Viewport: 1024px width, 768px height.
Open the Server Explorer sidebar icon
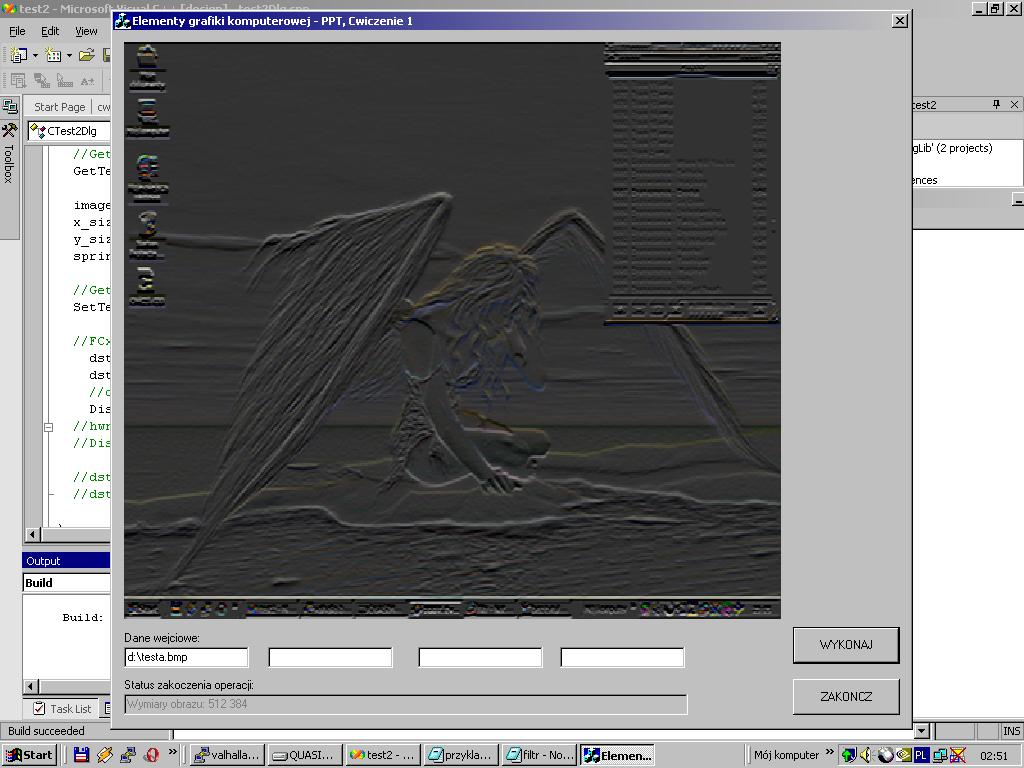pyautogui.click(x=9, y=107)
